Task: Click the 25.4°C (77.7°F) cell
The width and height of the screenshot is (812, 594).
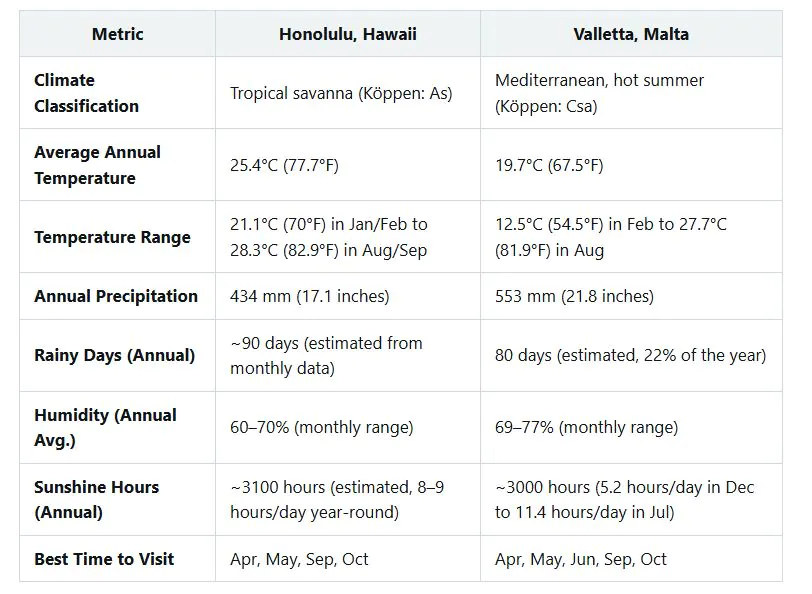Action: click(285, 165)
